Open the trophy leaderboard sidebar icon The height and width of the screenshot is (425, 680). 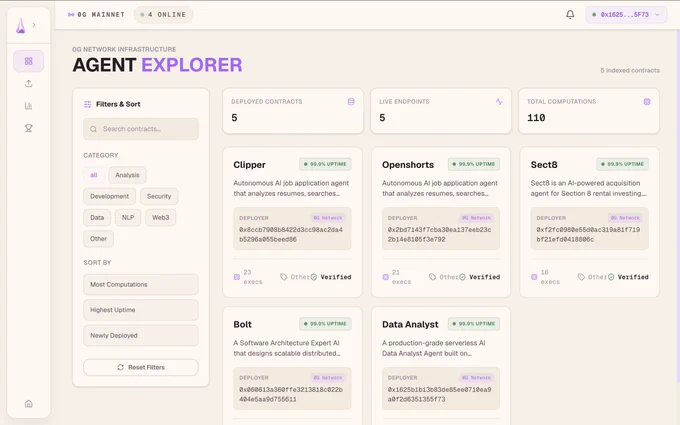(x=29, y=128)
